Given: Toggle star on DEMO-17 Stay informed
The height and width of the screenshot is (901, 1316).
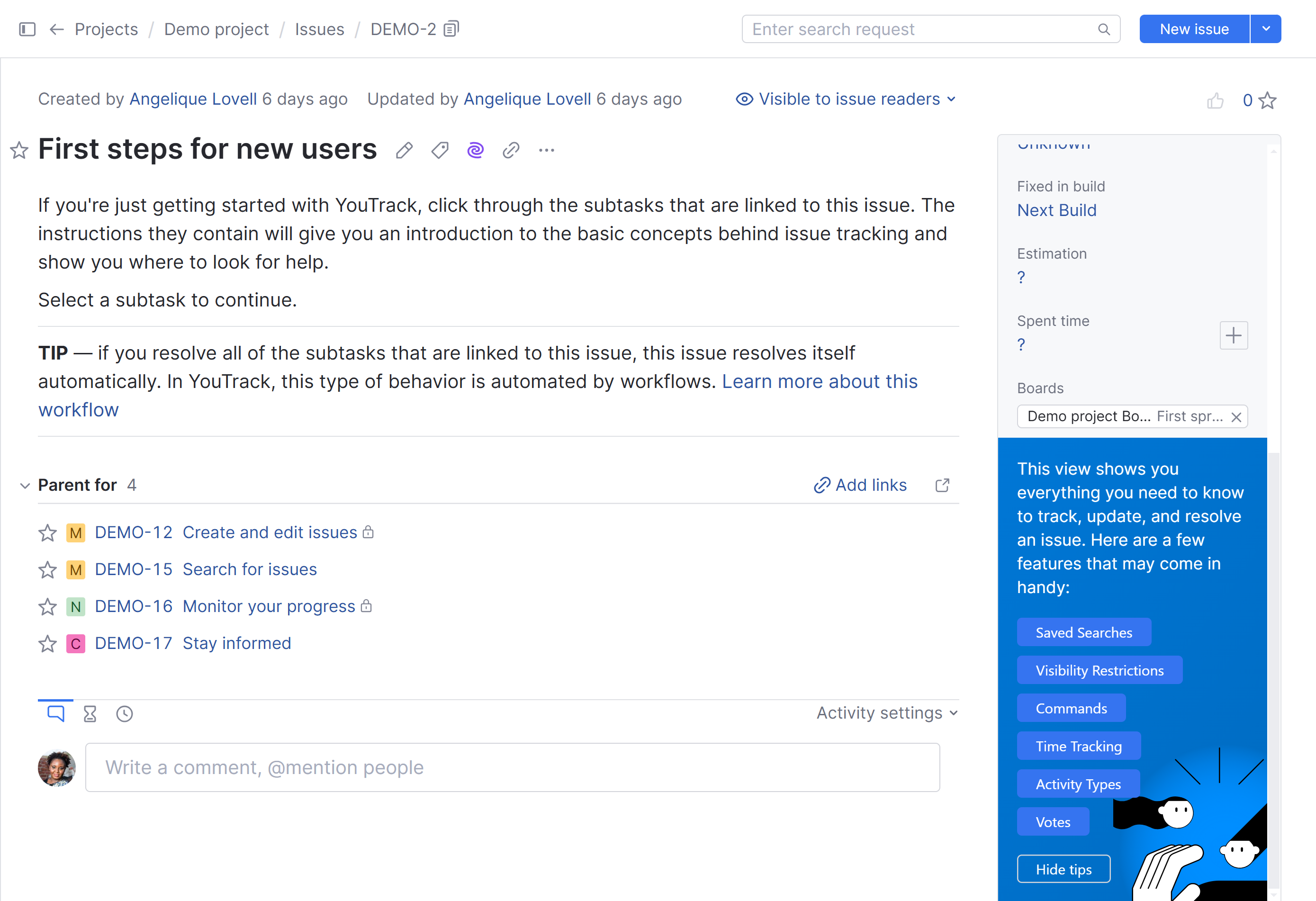Looking at the screenshot, I should (47, 644).
